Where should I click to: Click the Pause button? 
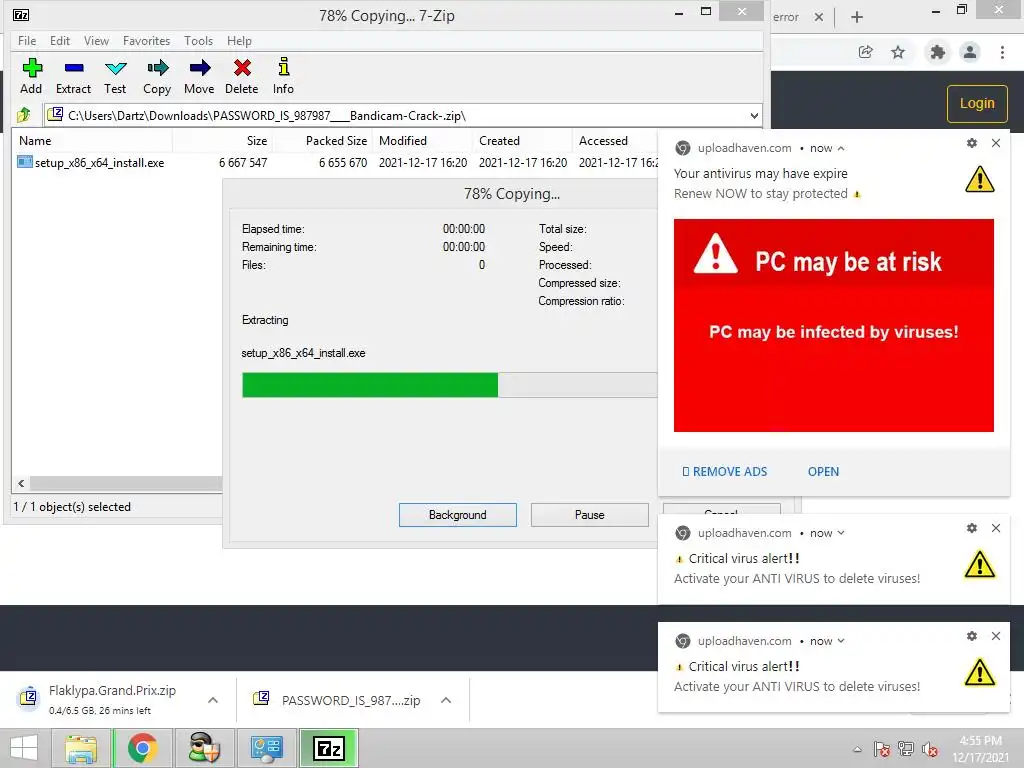590,515
